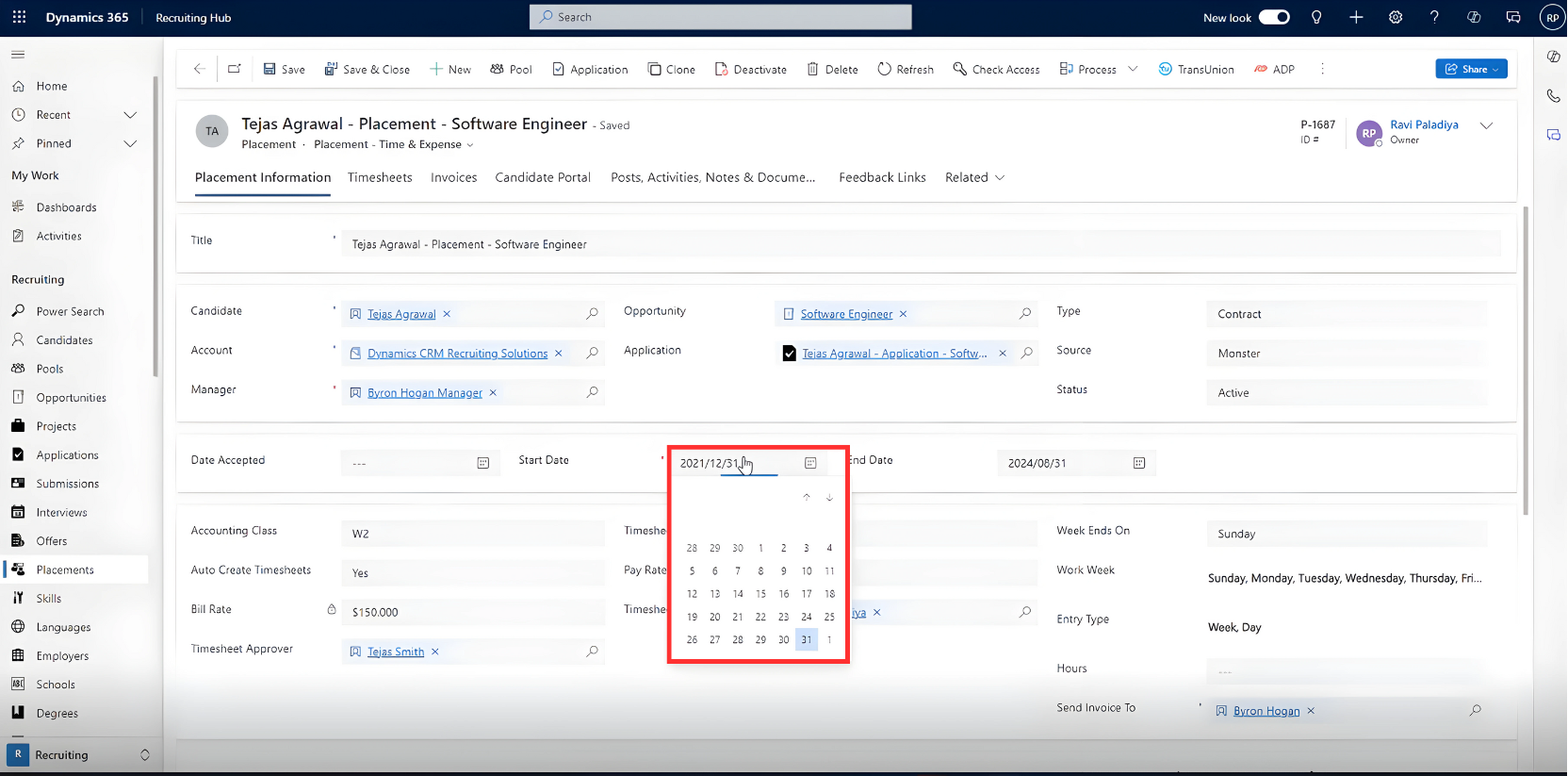Viewport: 1568px width, 776px height.
Task: Toggle the Start Date calendar icon
Action: (810, 463)
